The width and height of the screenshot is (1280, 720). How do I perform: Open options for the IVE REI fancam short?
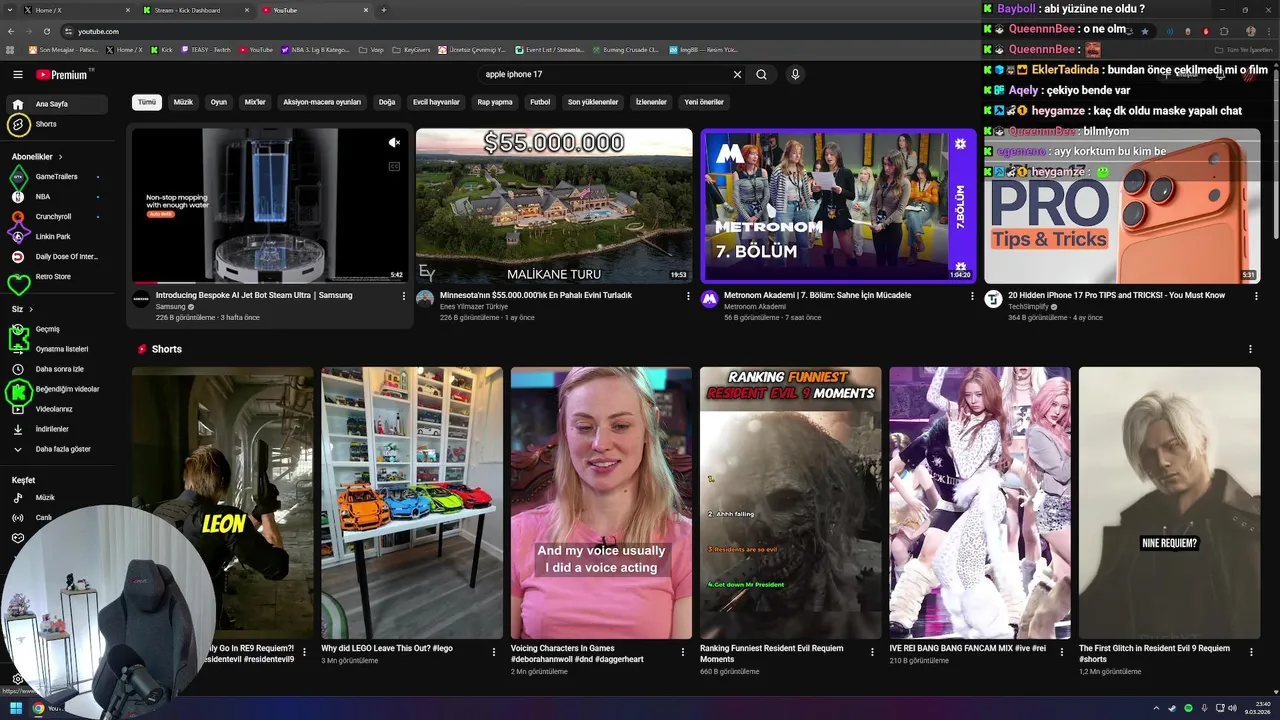tap(1061, 652)
